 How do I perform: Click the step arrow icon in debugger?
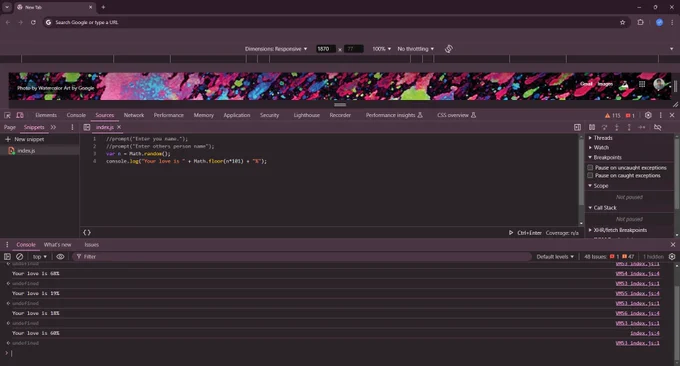point(642,127)
